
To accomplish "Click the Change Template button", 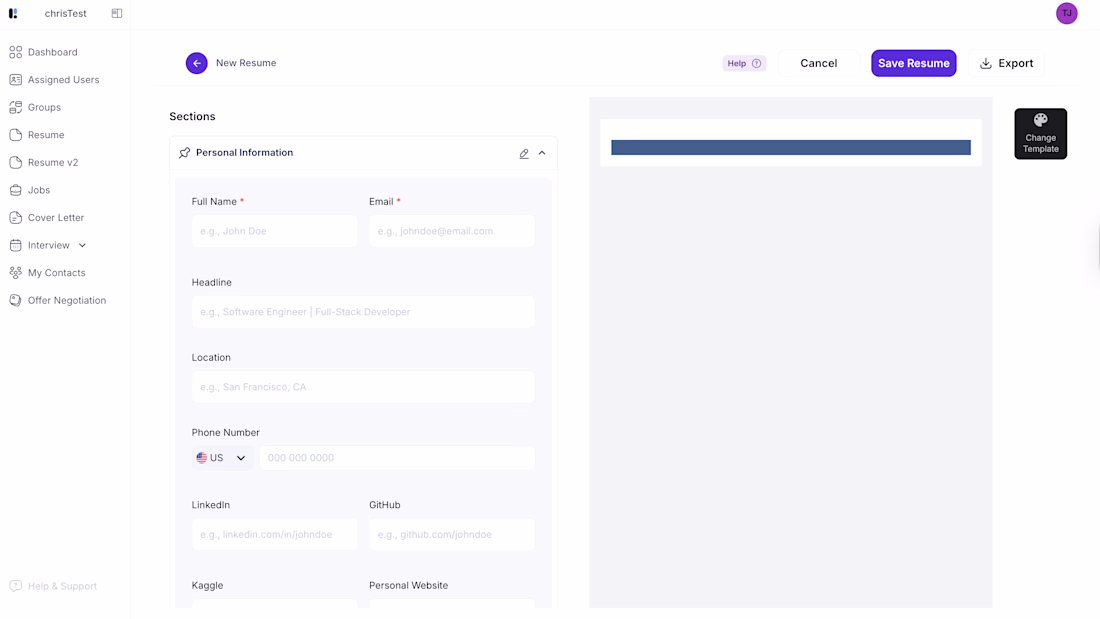I will (1040, 133).
